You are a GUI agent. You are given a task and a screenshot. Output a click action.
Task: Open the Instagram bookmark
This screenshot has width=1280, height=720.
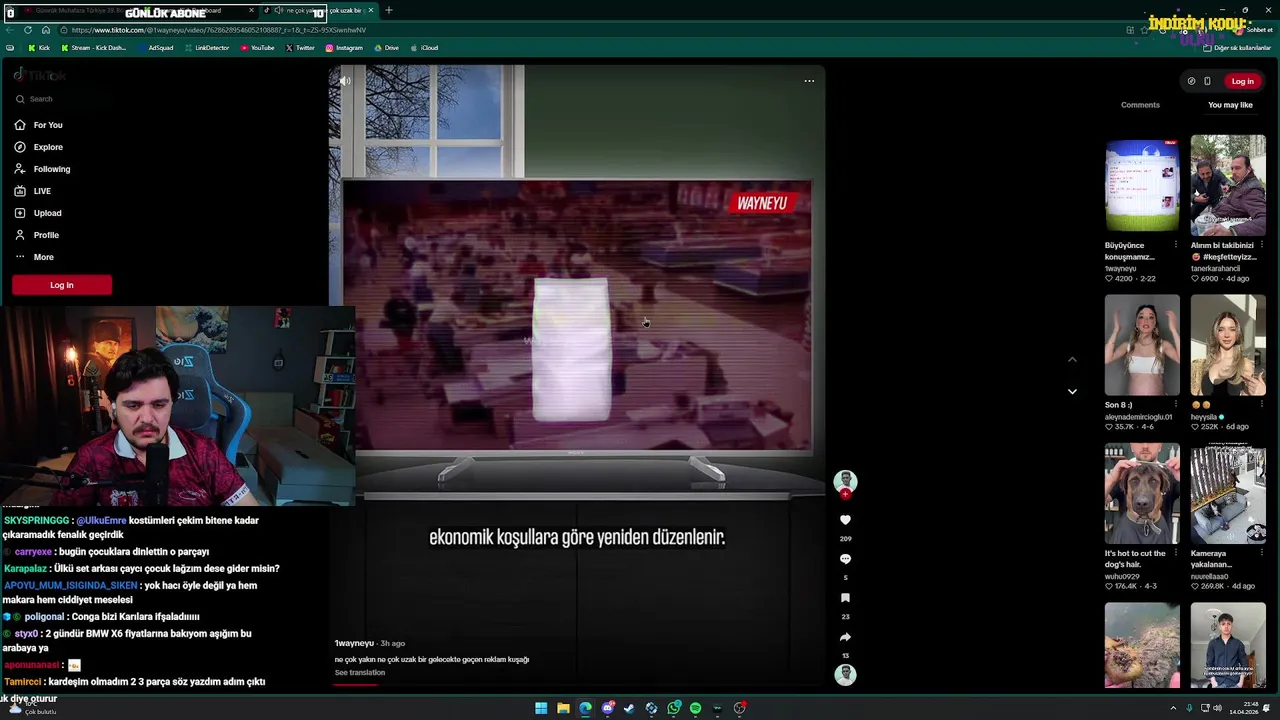click(344, 48)
